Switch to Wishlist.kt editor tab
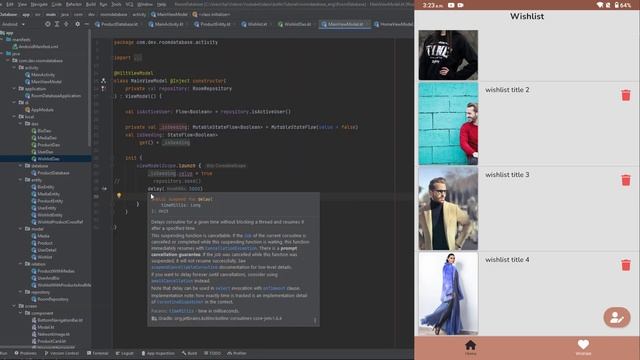Screen dimensions: 640x360 tap(257, 24)
